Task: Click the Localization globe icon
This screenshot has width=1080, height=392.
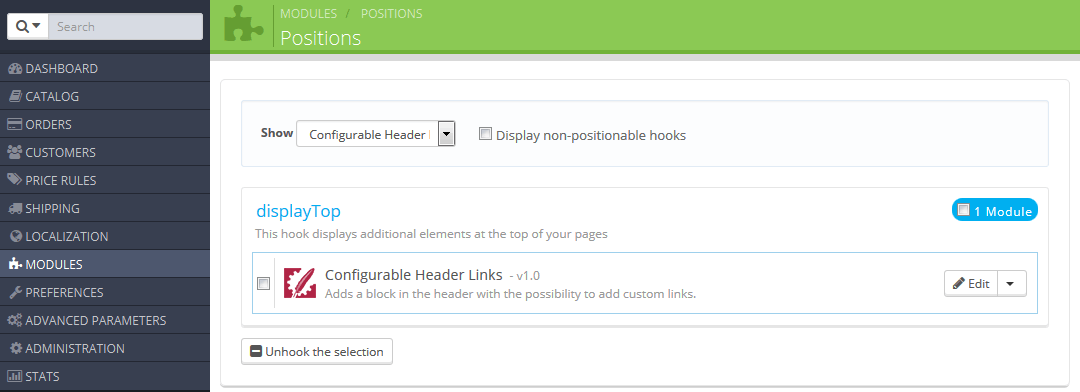Action: [x=17, y=236]
